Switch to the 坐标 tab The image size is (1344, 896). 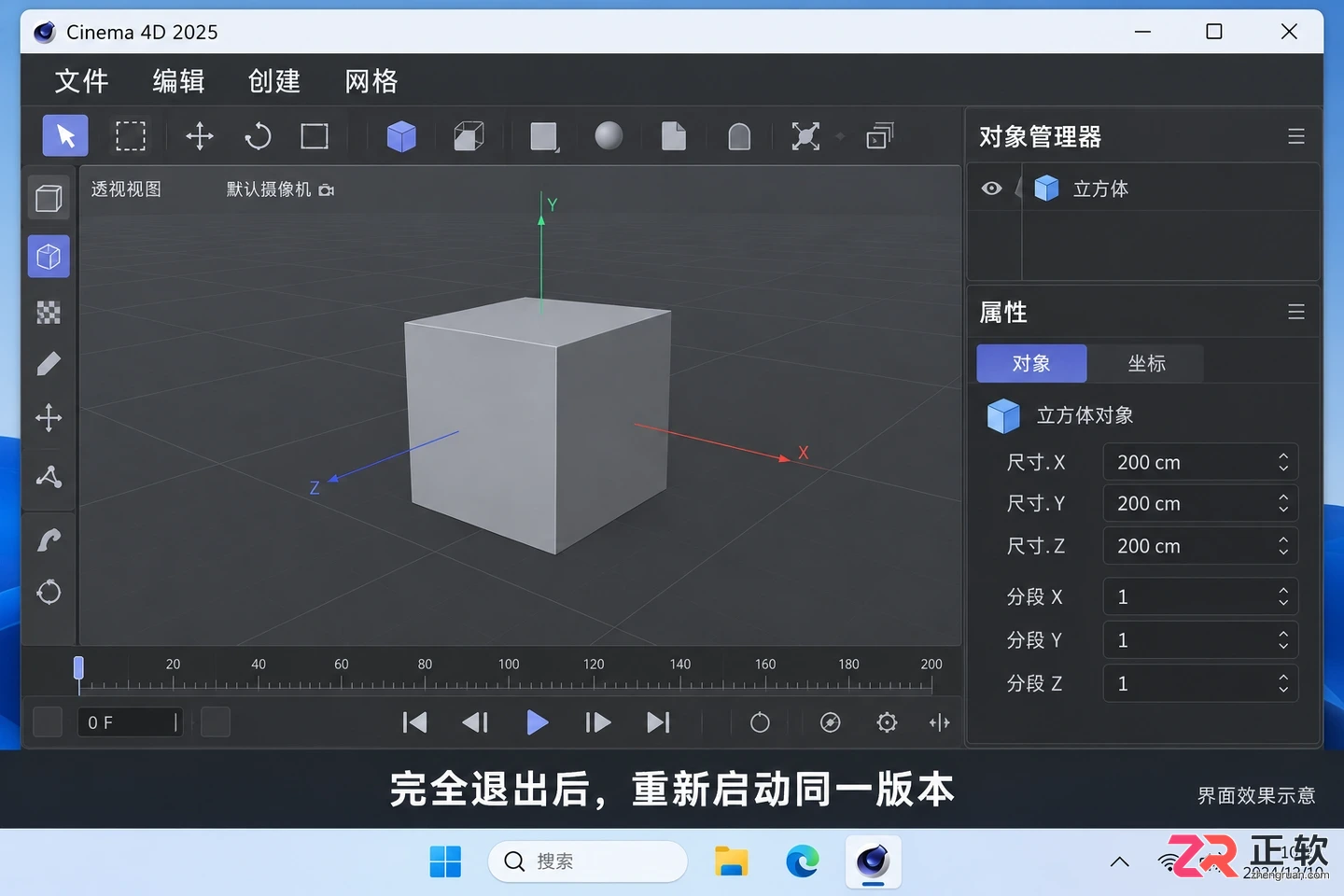(1147, 363)
